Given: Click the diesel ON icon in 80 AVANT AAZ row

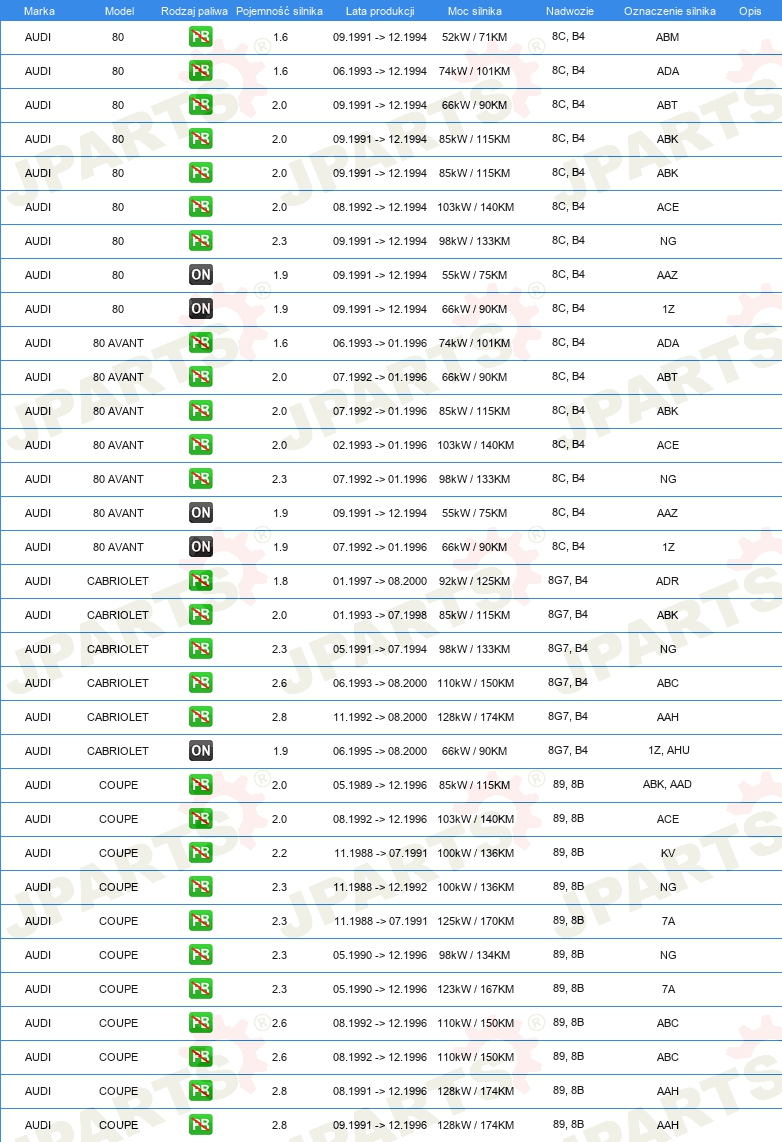Looking at the screenshot, I should pyautogui.click(x=200, y=513).
